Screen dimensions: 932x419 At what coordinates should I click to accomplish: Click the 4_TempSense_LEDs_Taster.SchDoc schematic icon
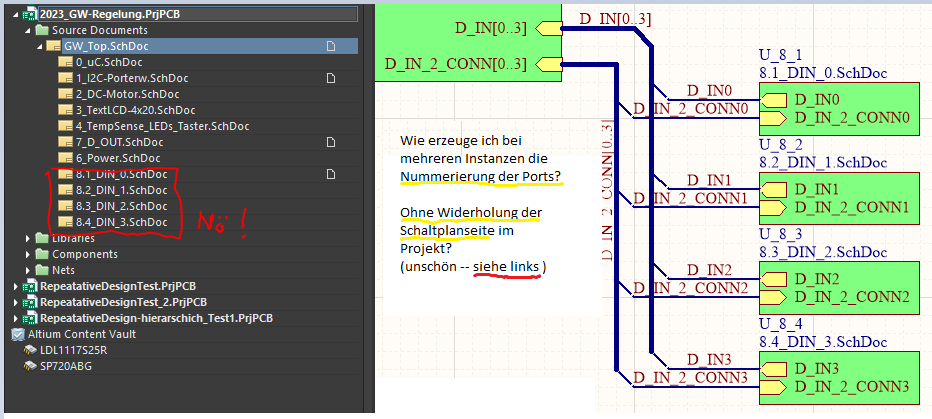coord(64,126)
